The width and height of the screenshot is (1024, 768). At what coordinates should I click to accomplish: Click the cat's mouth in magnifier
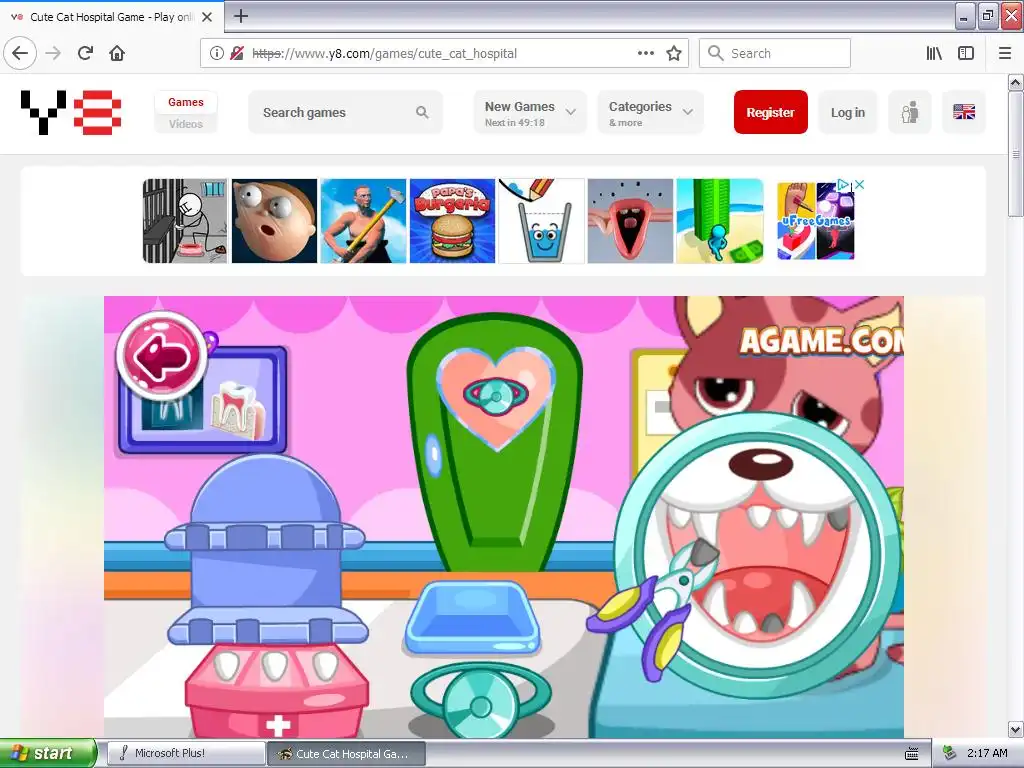click(x=760, y=568)
